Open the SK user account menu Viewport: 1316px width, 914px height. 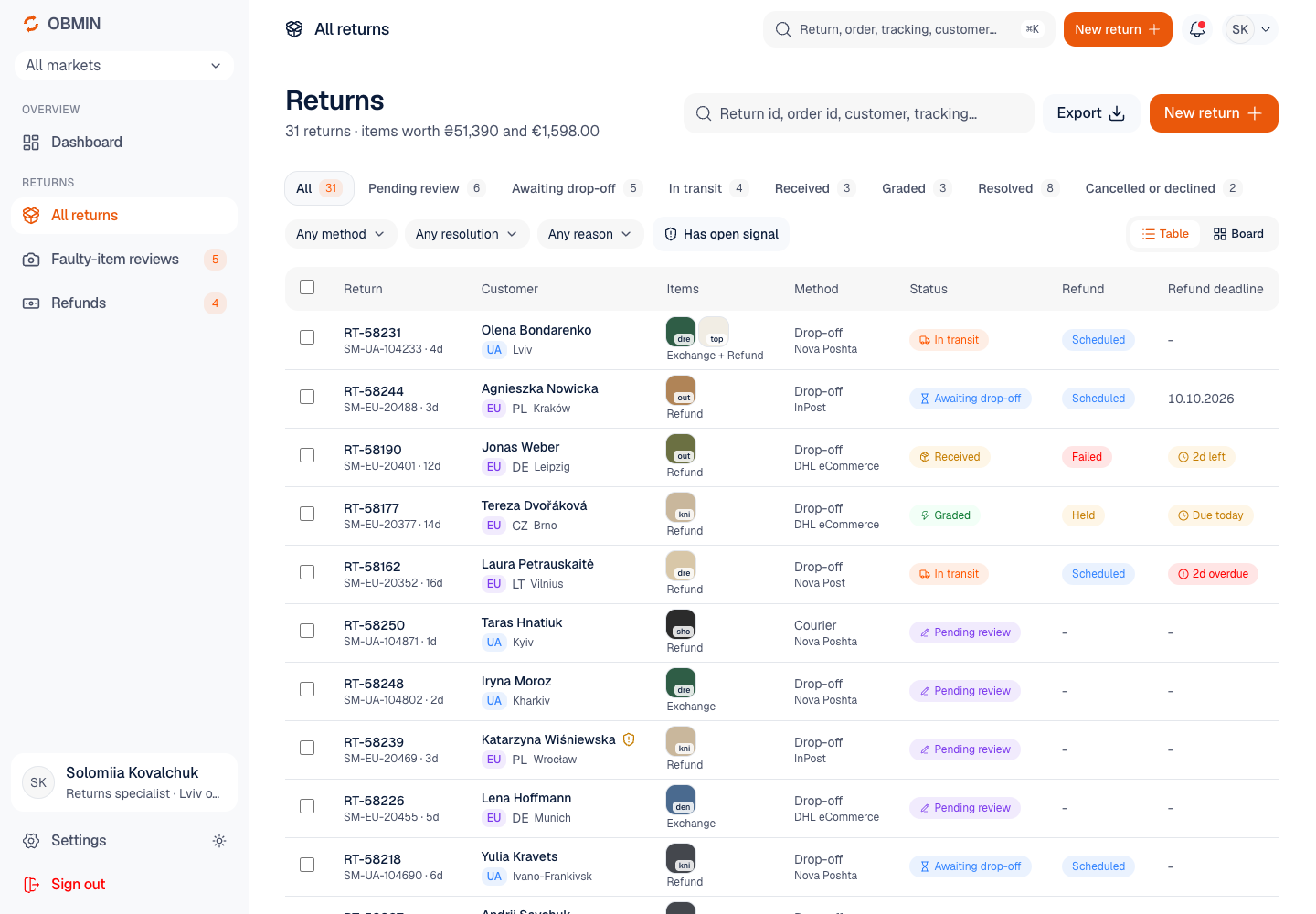1250,29
